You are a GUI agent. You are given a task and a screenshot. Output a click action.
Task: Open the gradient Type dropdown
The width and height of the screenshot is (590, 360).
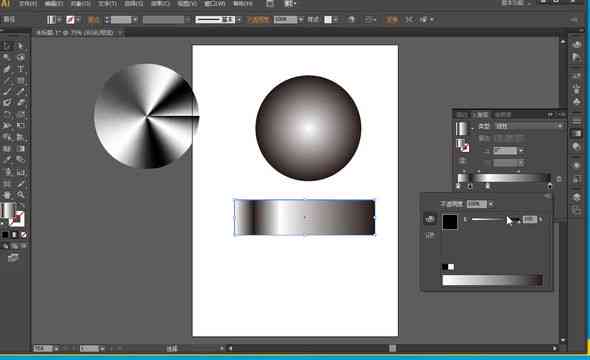pos(529,126)
